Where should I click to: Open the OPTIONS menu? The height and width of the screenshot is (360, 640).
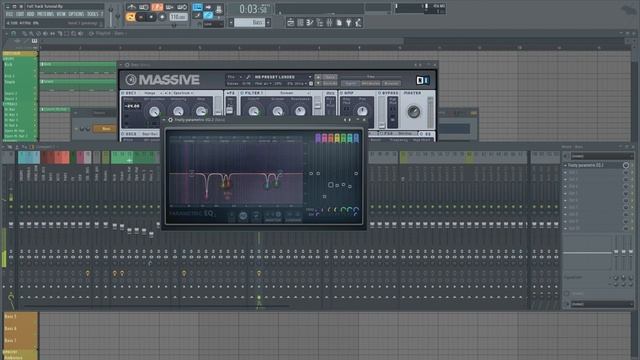76,14
